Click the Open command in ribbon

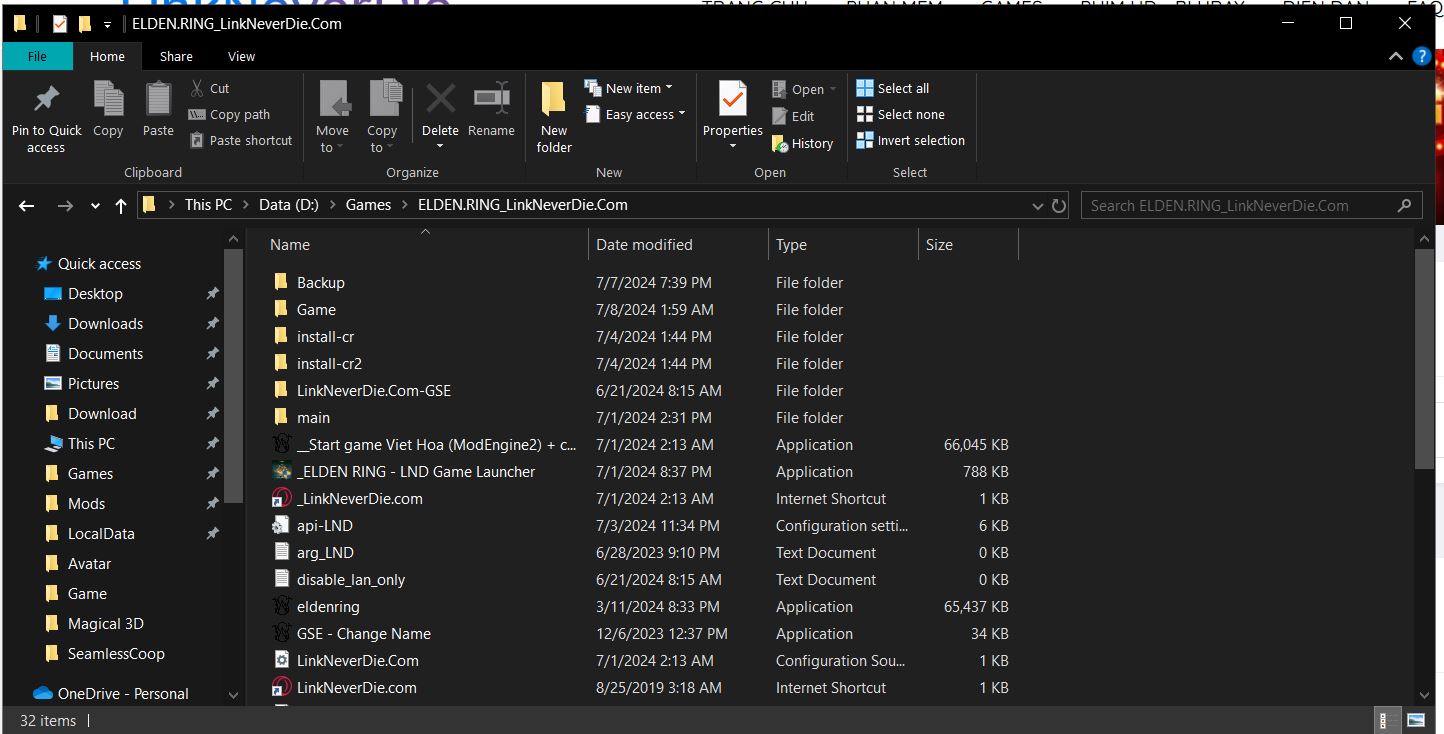point(804,89)
